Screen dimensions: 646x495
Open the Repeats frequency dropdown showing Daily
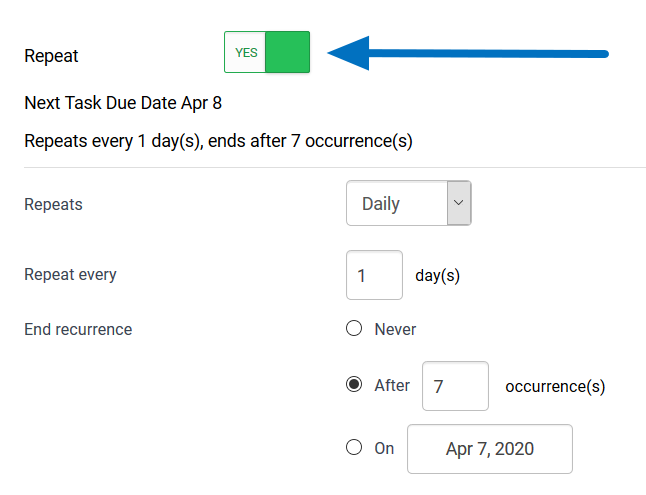click(x=397, y=204)
